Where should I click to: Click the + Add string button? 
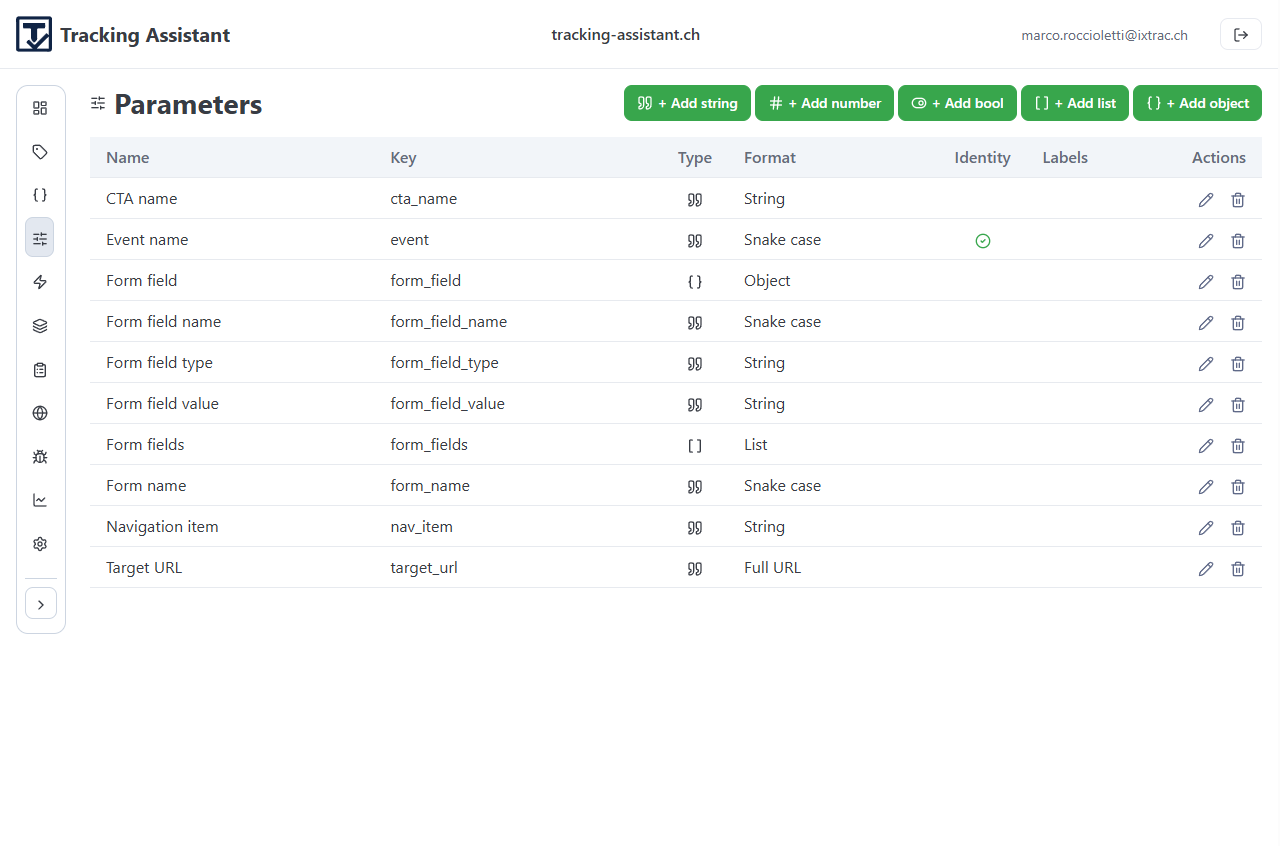click(x=687, y=103)
